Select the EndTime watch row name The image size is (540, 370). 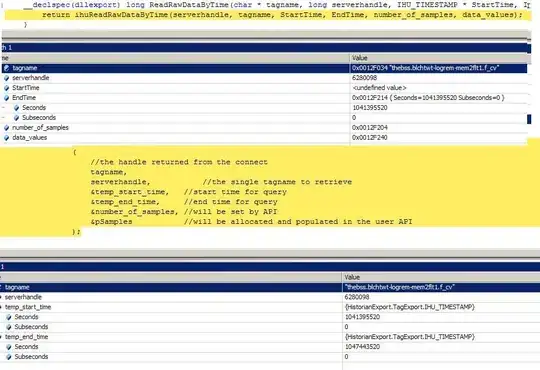pyautogui.click(x=24, y=98)
